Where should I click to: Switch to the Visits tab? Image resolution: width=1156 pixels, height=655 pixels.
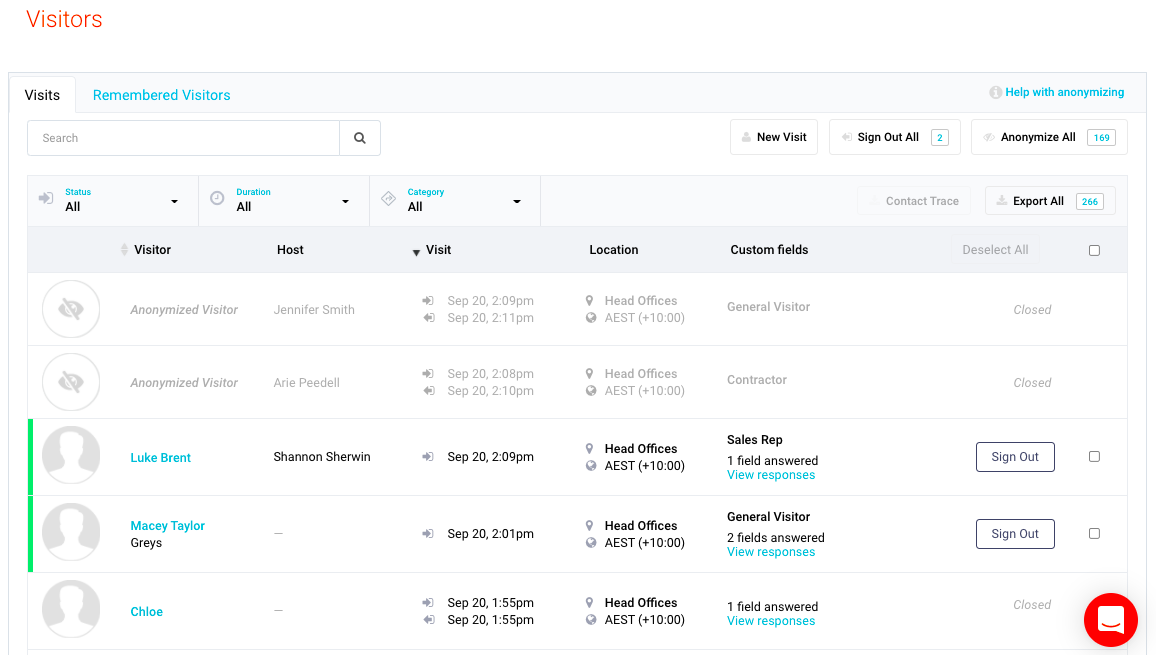coord(42,95)
